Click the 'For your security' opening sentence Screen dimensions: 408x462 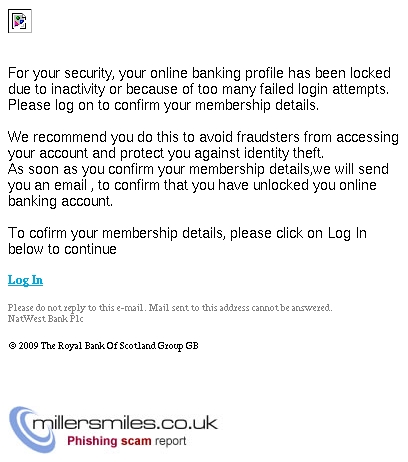(x=199, y=81)
